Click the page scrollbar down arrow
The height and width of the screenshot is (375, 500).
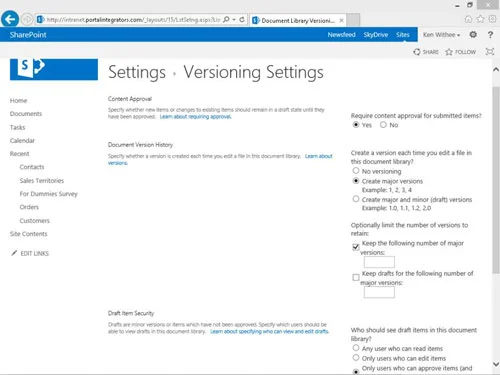[x=496, y=364]
